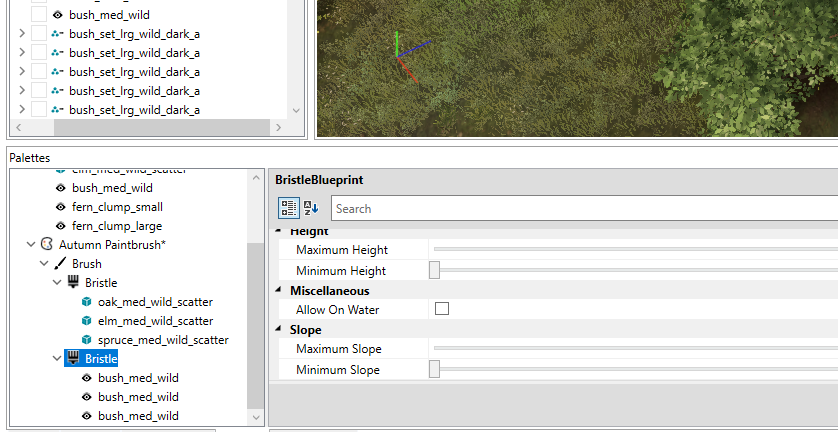This screenshot has height=432, width=838.
Task: Collapse the highlighted Bristle node
Action: click(57, 358)
